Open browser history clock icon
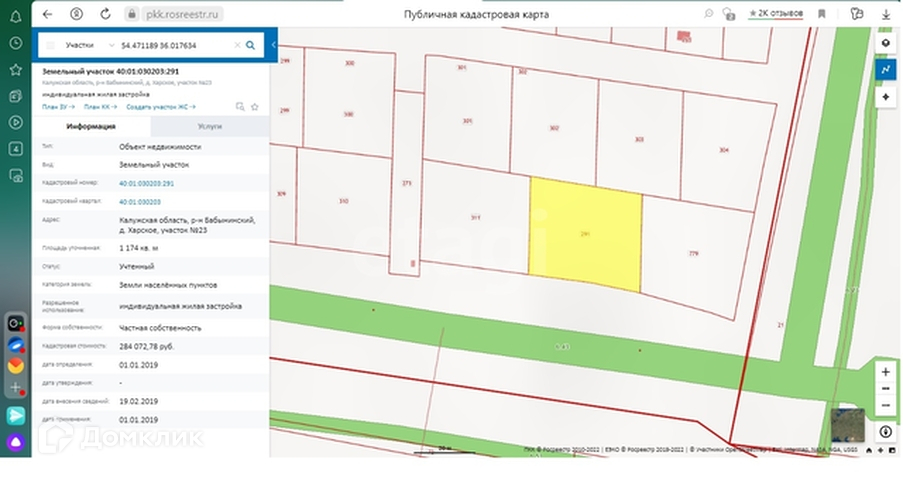 coord(16,43)
